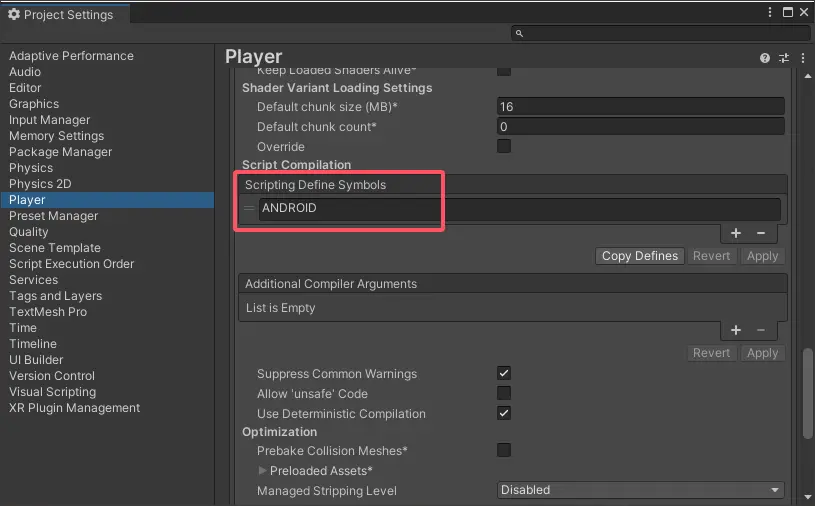
Task: Click Apply under Scripting Define Symbols
Action: click(763, 256)
